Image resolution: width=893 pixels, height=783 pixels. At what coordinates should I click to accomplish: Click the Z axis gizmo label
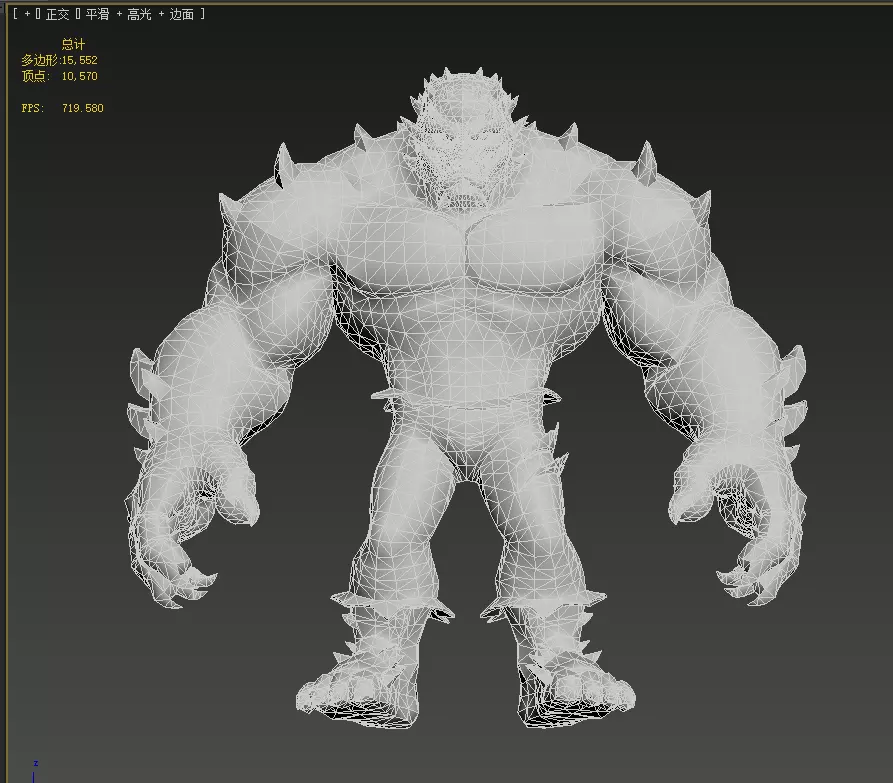click(x=35, y=763)
